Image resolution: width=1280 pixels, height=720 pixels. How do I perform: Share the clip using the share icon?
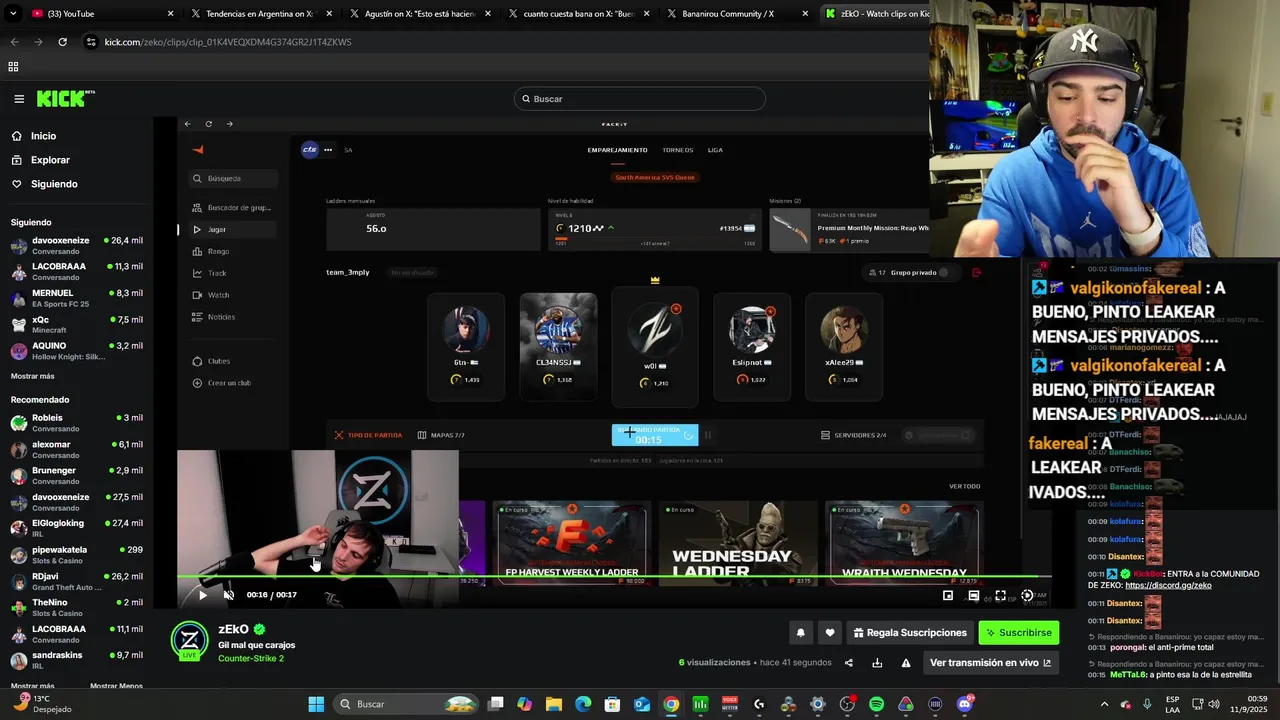tap(849, 663)
